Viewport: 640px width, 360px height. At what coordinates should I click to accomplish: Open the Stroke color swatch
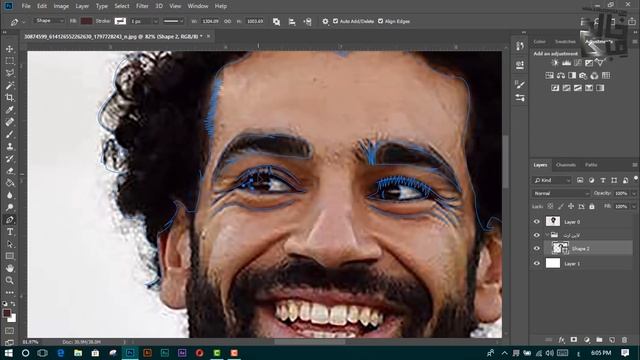pyautogui.click(x=120, y=21)
